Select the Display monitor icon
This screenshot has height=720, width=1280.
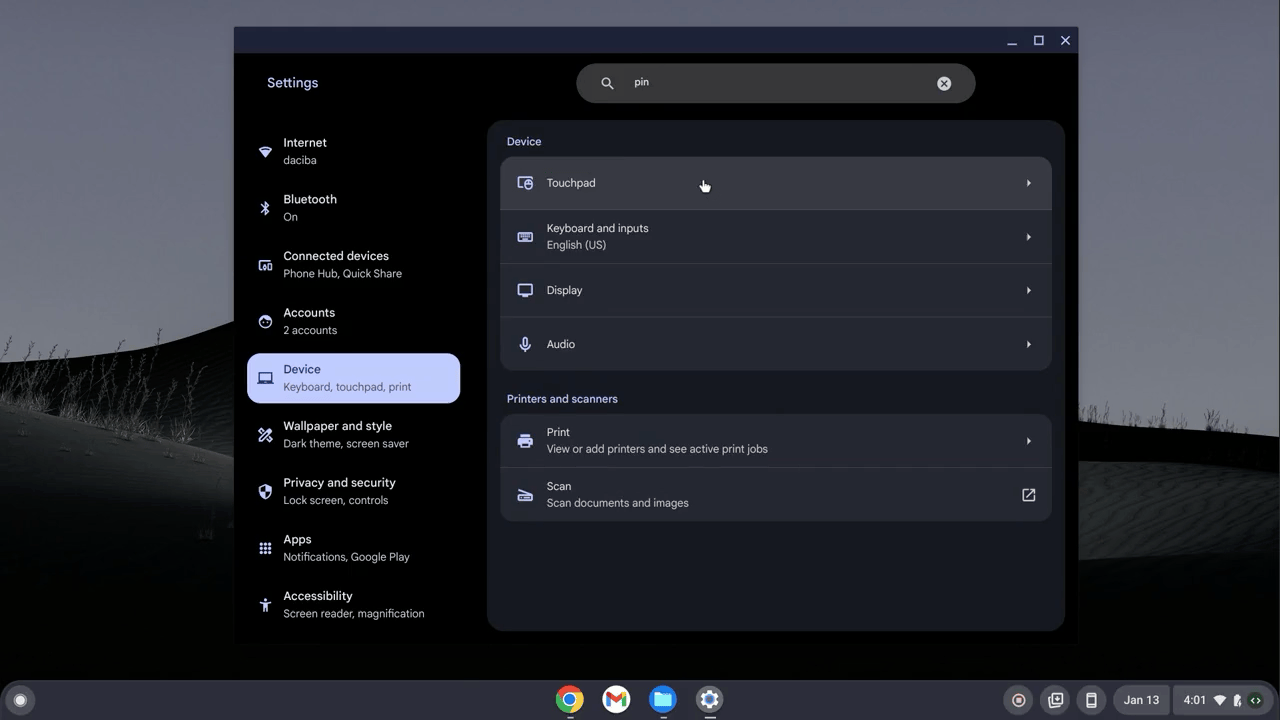coord(525,290)
